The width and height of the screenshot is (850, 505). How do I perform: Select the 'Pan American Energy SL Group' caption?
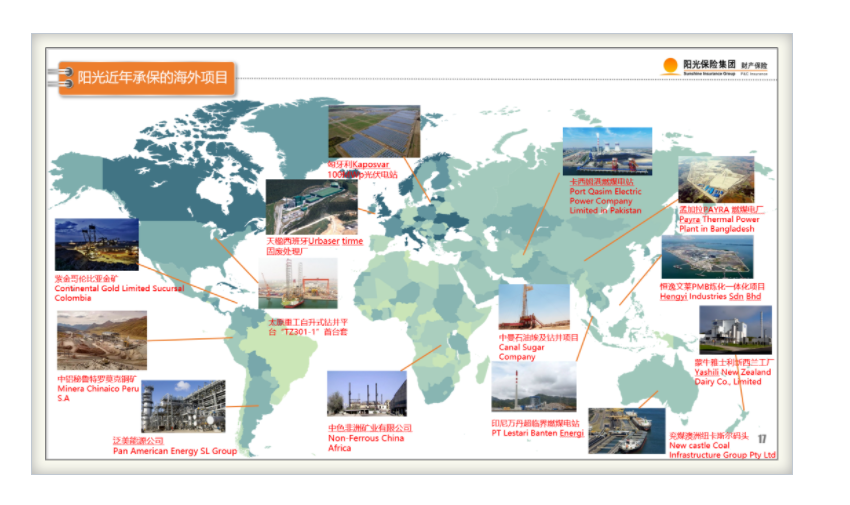coord(175,451)
